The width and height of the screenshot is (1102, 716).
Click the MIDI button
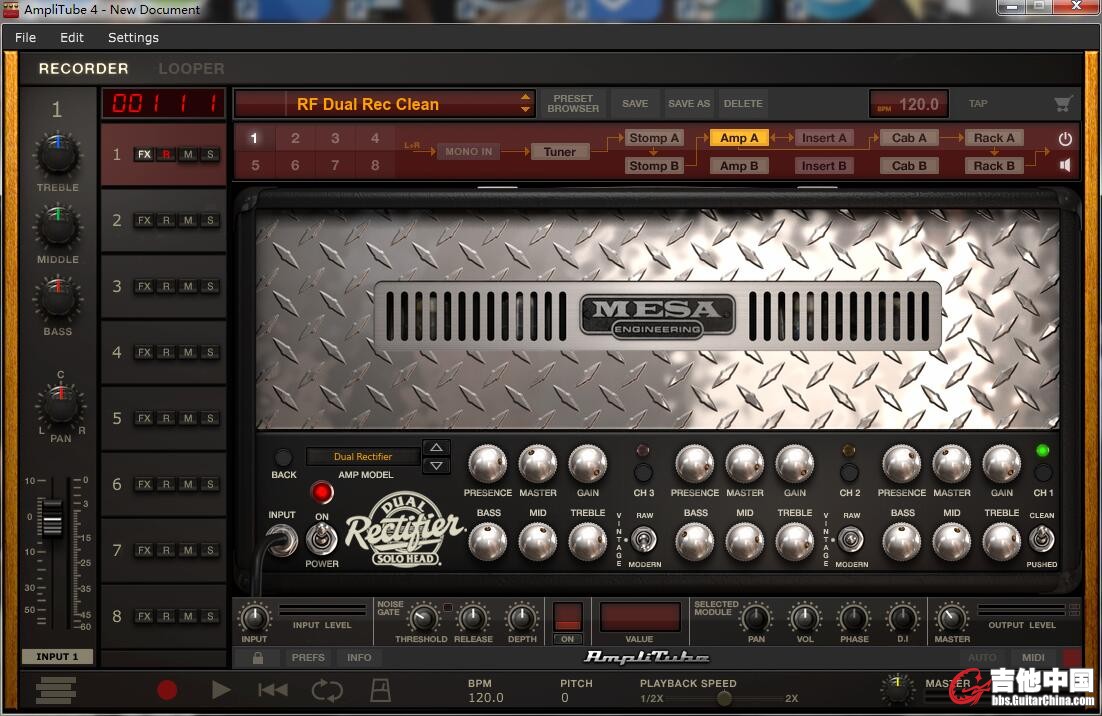point(1032,658)
